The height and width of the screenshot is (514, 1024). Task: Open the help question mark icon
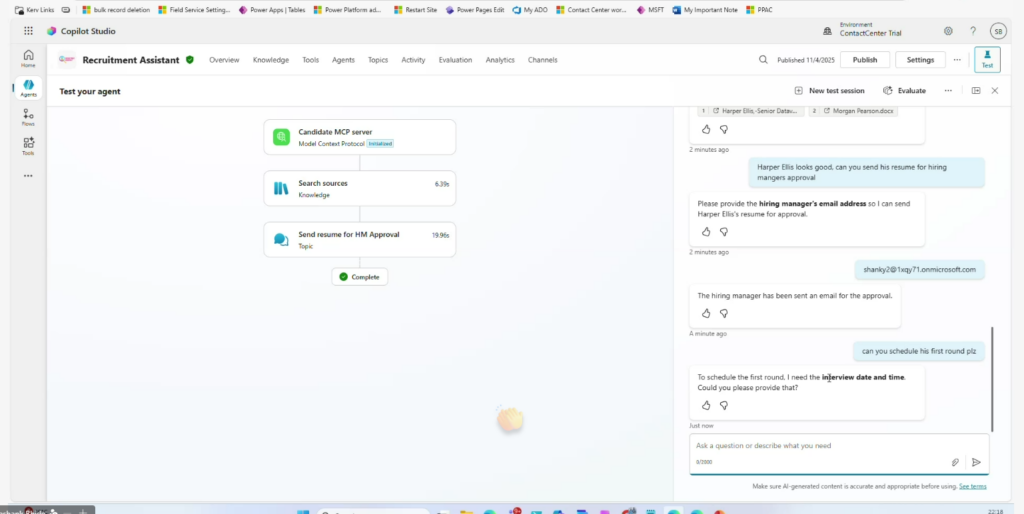(x=973, y=31)
